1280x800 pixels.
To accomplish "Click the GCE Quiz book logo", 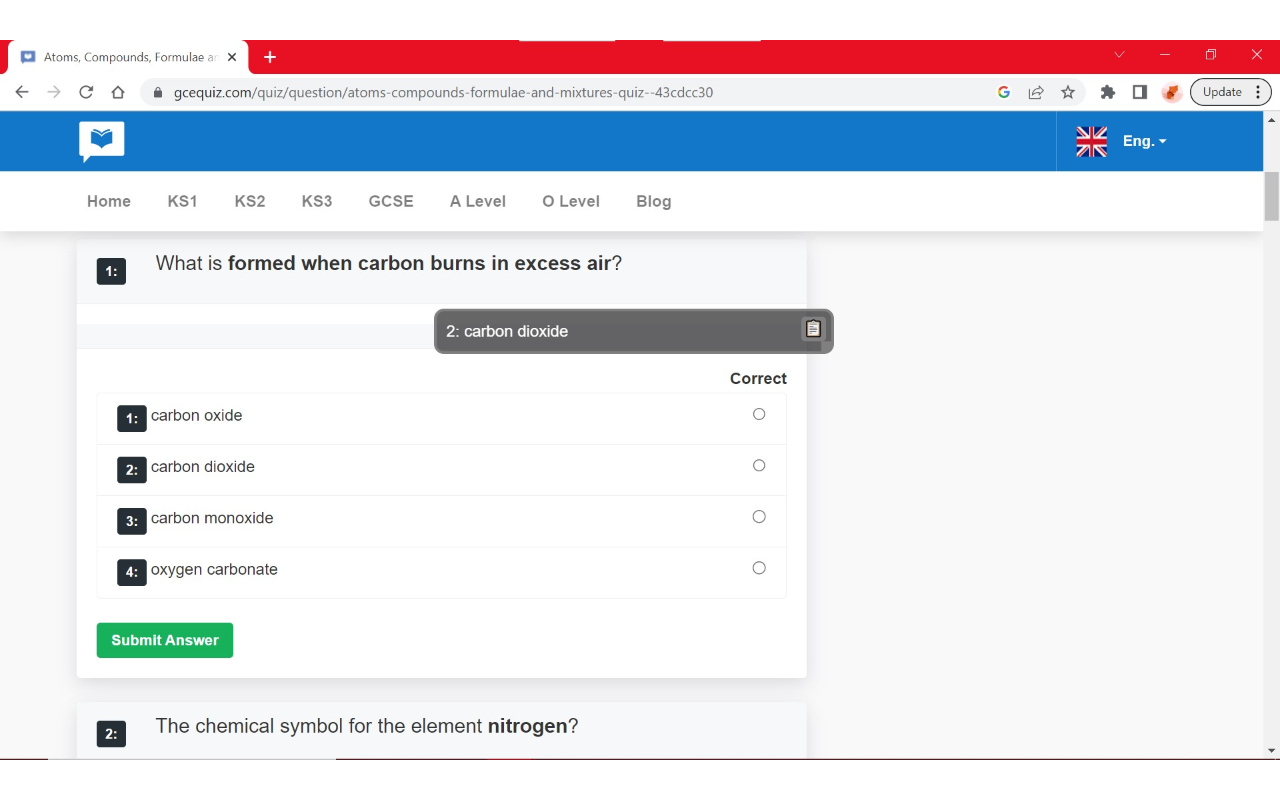I will (x=101, y=140).
